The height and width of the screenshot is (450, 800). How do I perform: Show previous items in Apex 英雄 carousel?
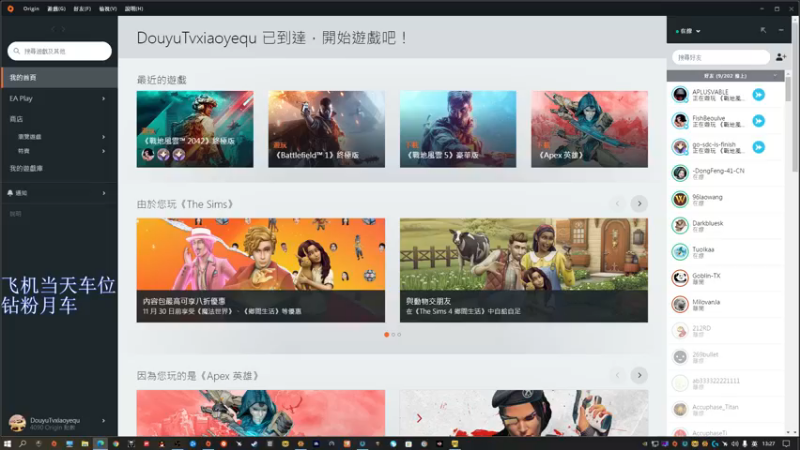tap(617, 376)
